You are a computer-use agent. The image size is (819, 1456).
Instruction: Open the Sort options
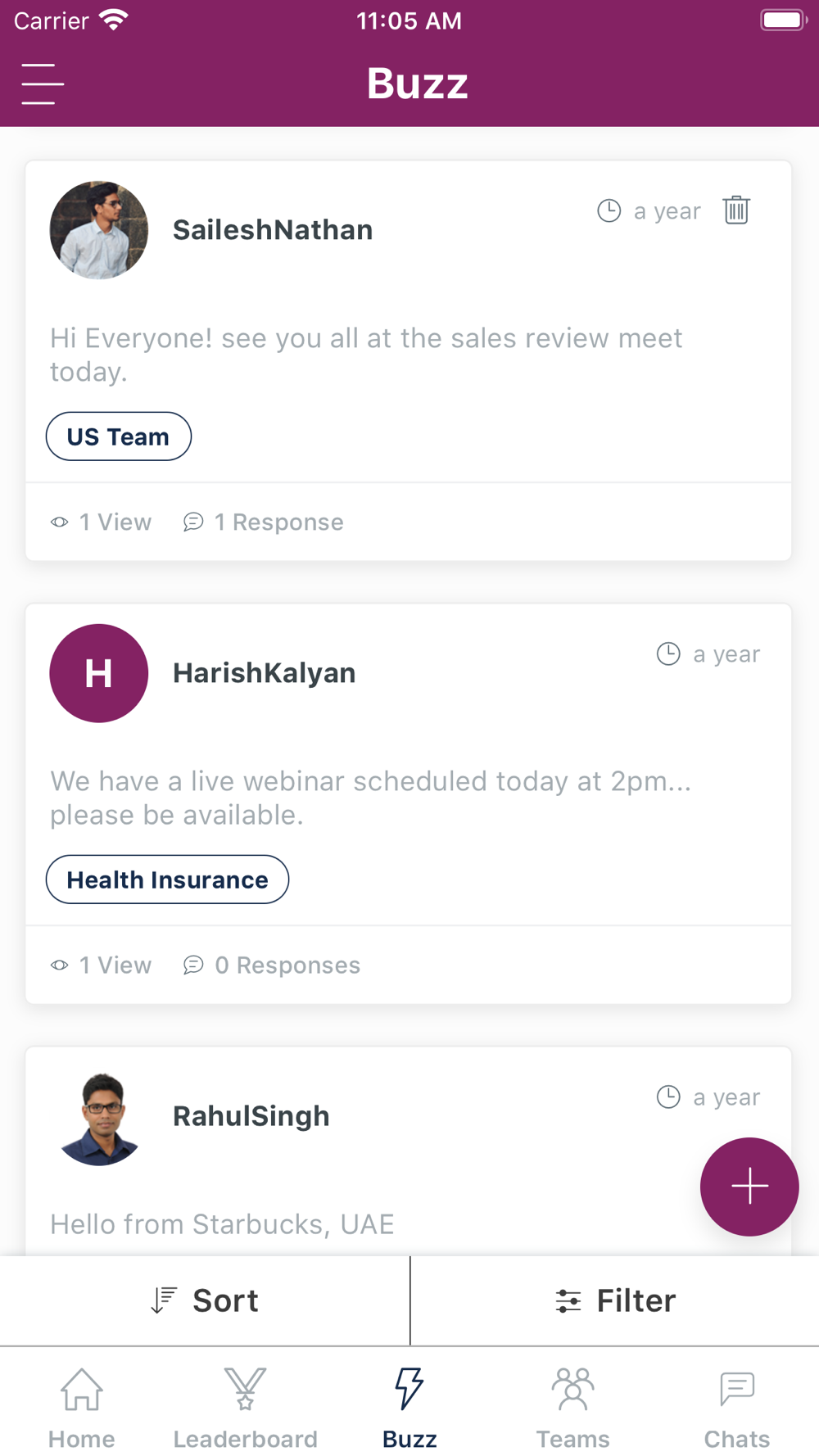coord(205,1300)
